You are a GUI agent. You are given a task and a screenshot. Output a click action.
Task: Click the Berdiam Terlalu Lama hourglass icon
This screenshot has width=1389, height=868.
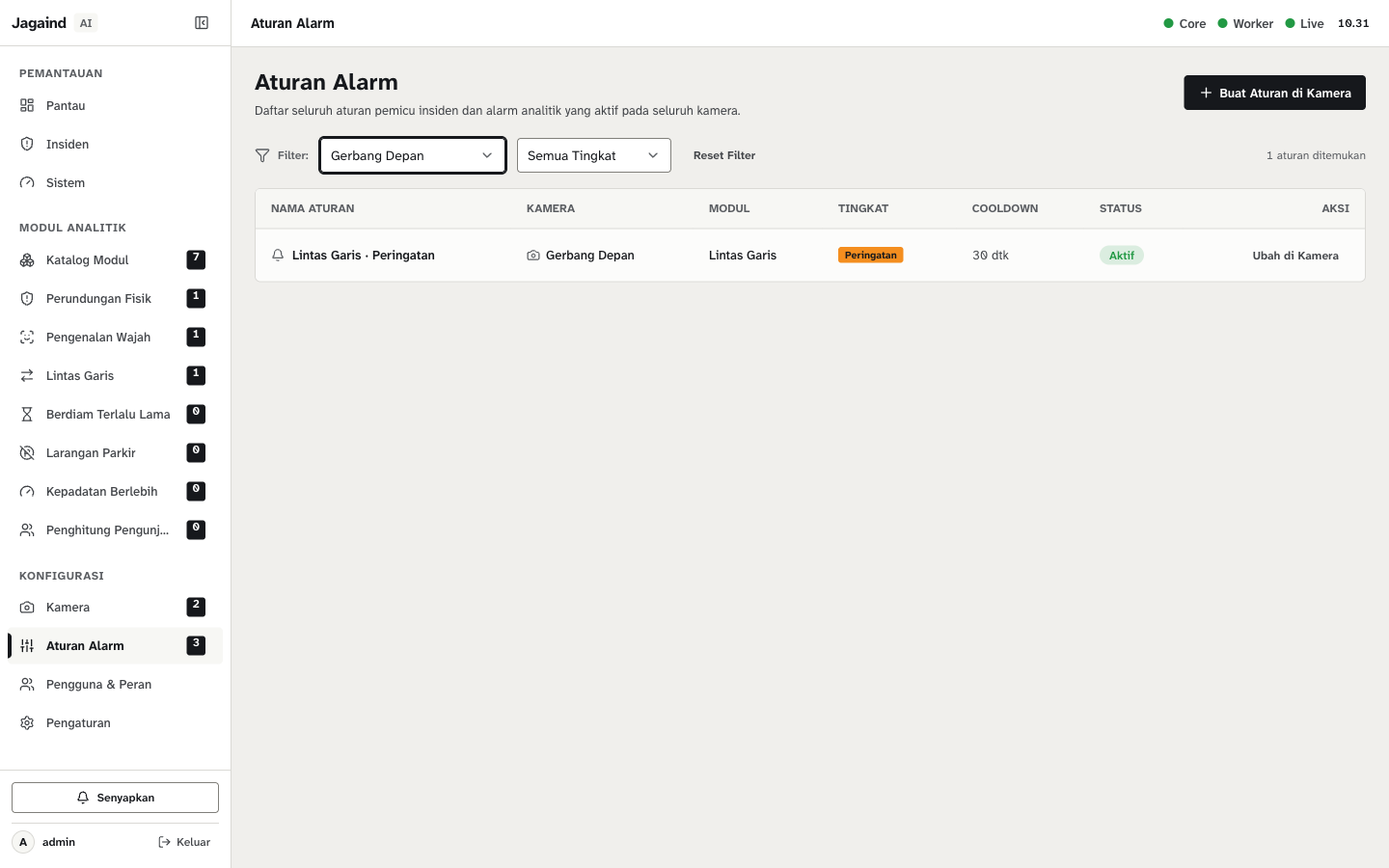pos(27,414)
